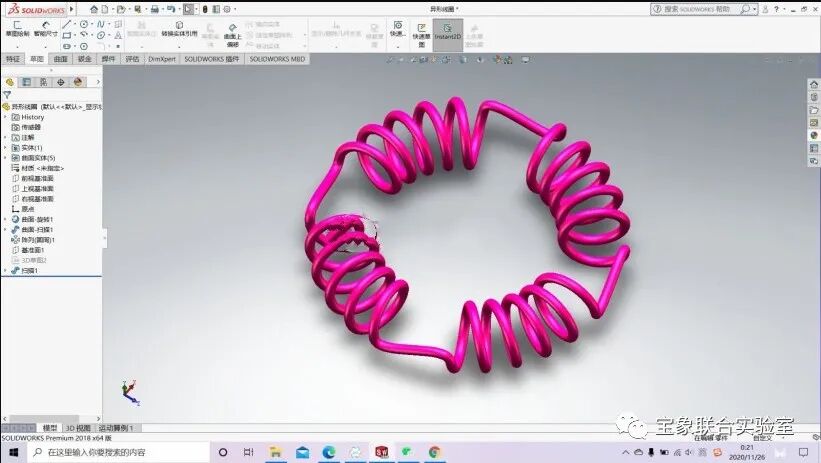Select the Slot sketch tool
The image size is (821, 463).
pyautogui.click(x=66, y=46)
